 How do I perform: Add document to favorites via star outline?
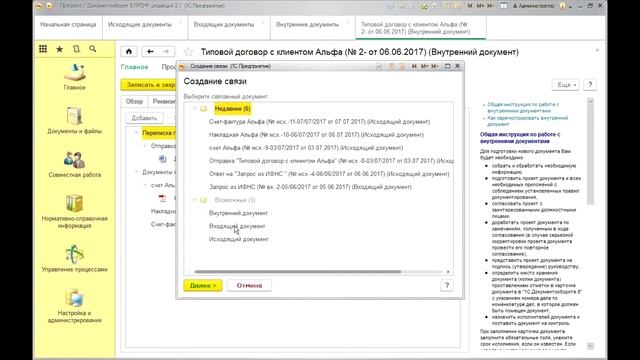pos(188,52)
